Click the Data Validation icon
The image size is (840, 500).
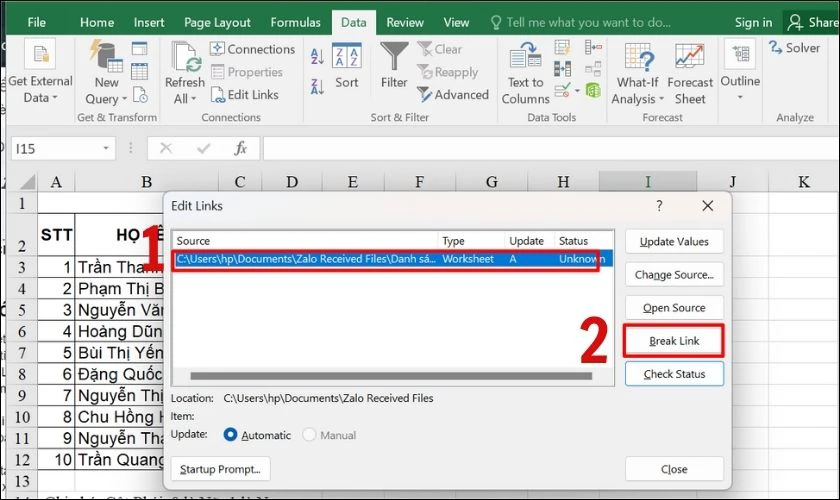[562, 91]
